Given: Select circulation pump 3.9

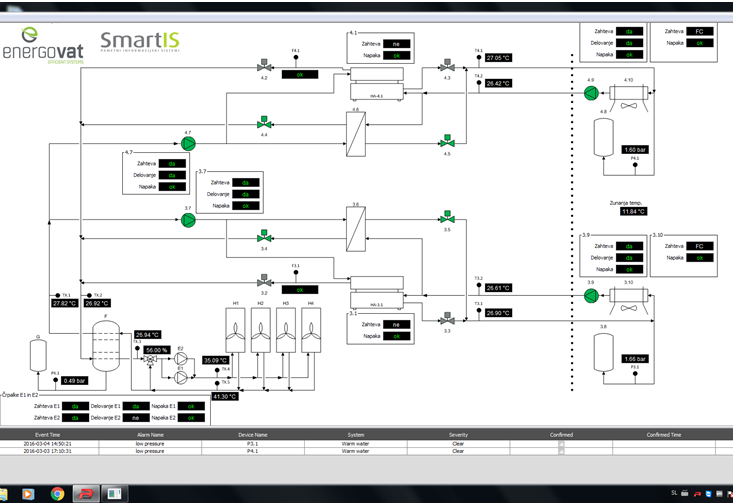Looking at the screenshot, I should pos(591,296).
